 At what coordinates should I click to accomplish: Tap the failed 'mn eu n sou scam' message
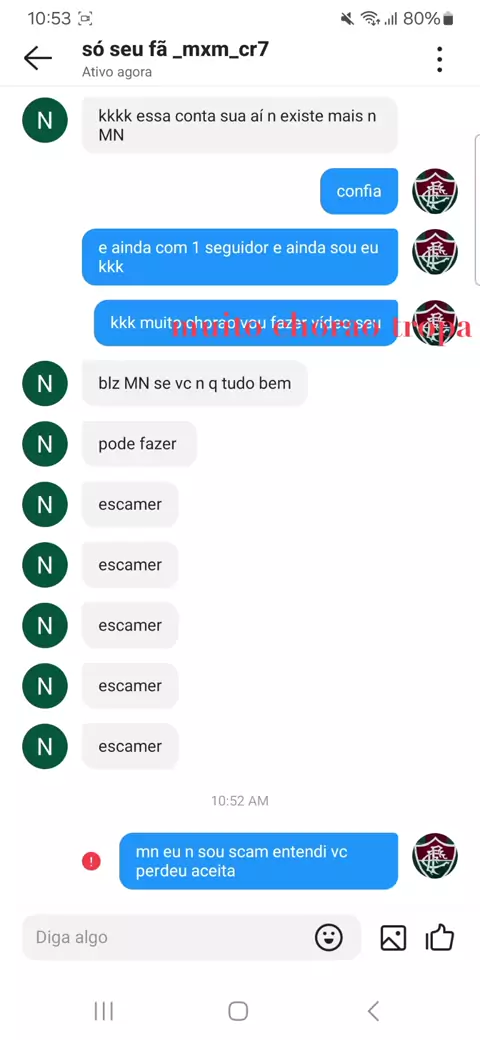(259, 861)
